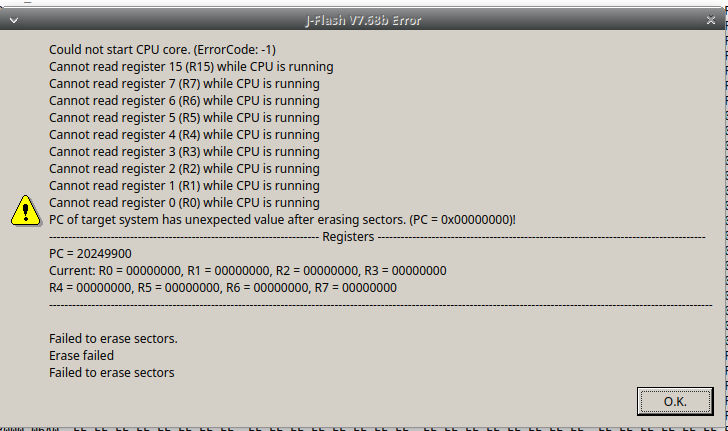The image size is (728, 431).
Task: Select the register 7 (R7) error line
Action: [x=184, y=83]
